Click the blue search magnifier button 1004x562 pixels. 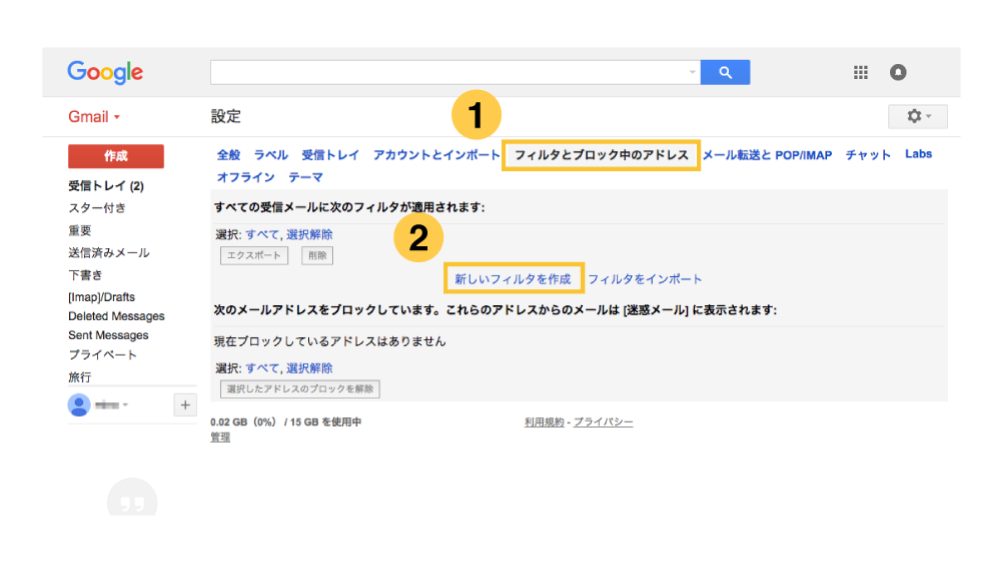click(725, 72)
